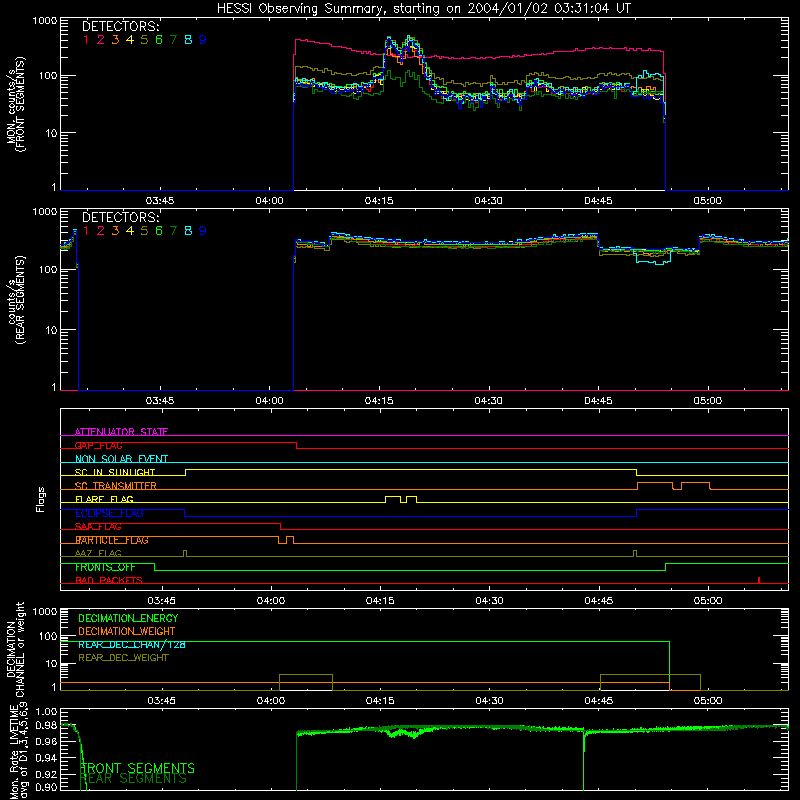The height and width of the screenshot is (800, 800).
Task: Select detector number 9 in front segments legend
Action: point(203,40)
